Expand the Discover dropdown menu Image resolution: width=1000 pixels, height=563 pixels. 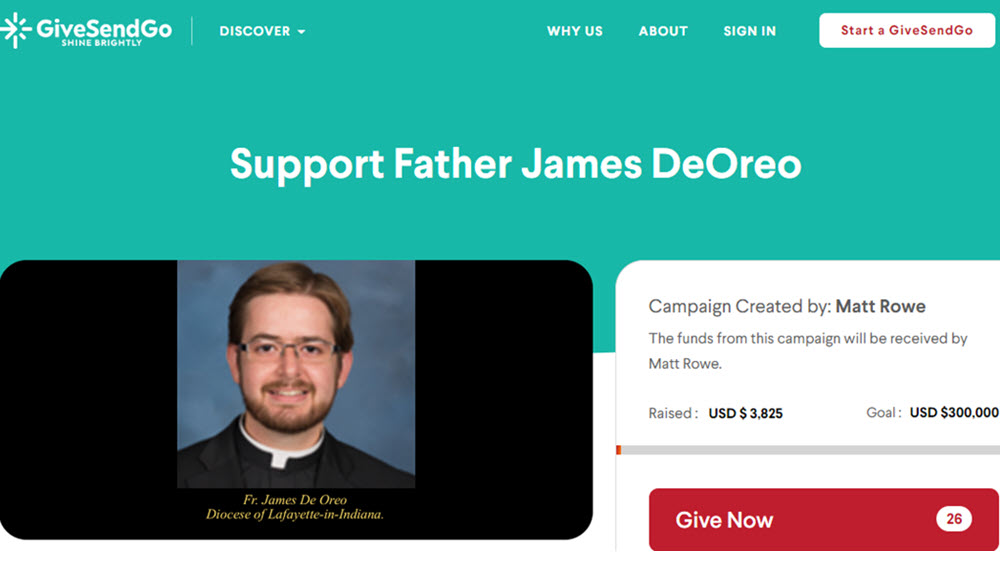(262, 31)
